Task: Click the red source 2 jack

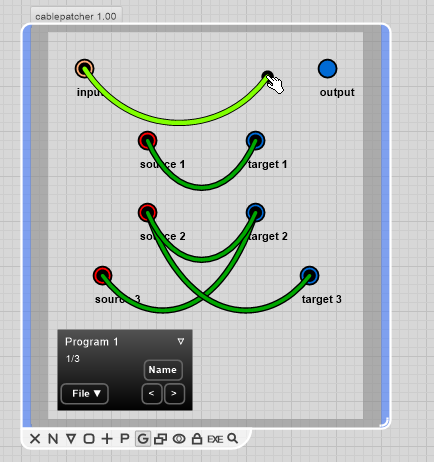Action: (147, 212)
